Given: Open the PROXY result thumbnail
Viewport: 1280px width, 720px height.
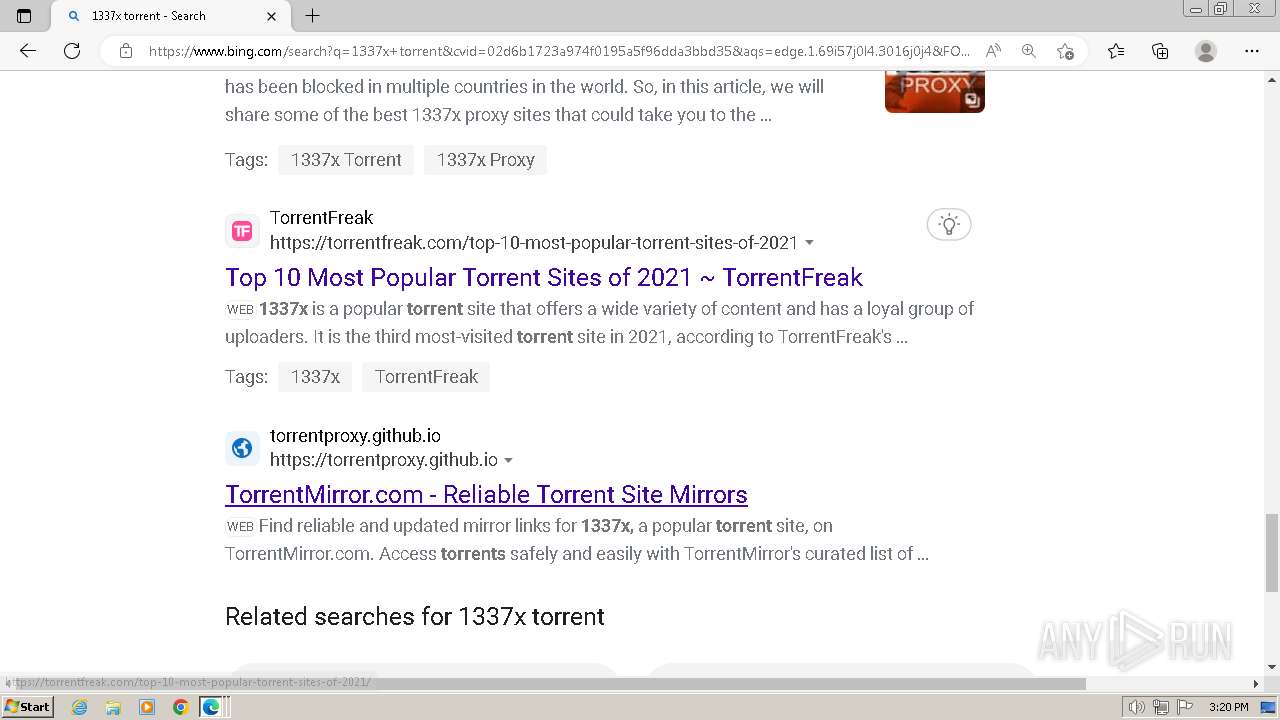Looking at the screenshot, I should coord(935,91).
